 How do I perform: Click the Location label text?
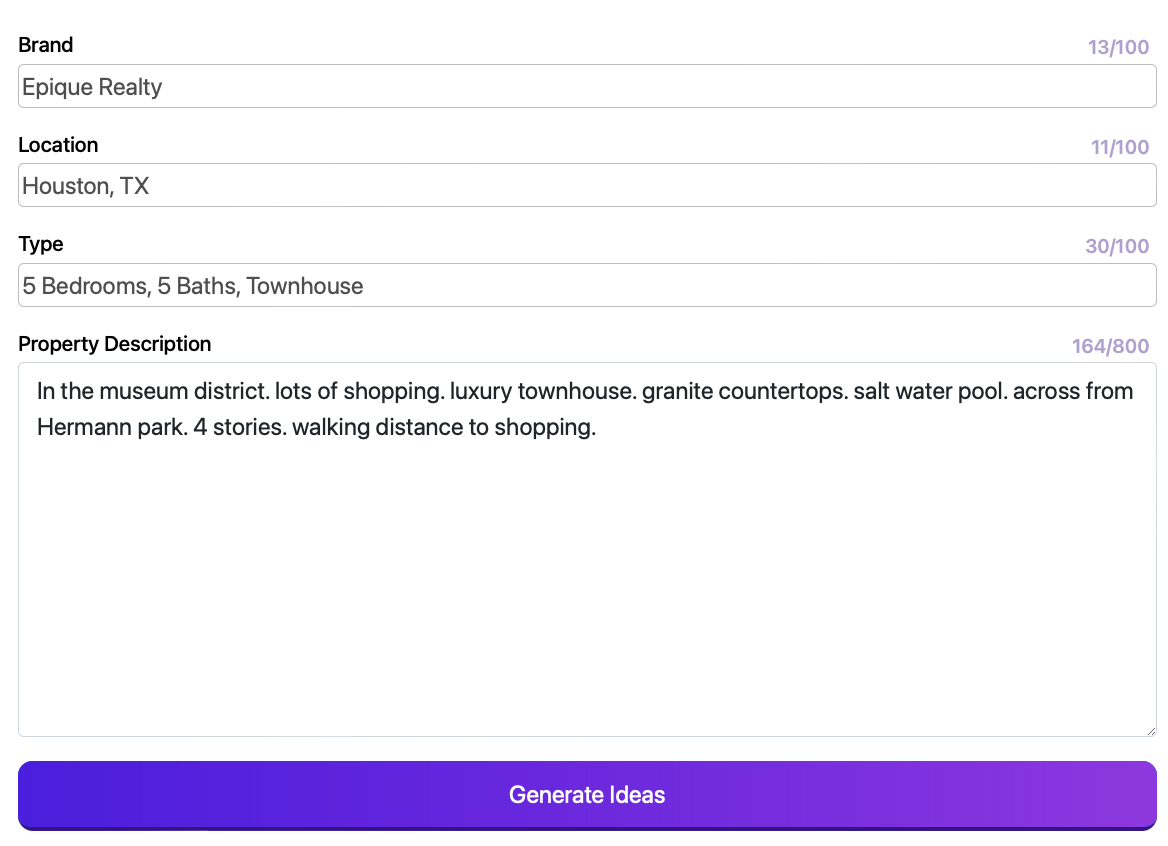(x=58, y=145)
